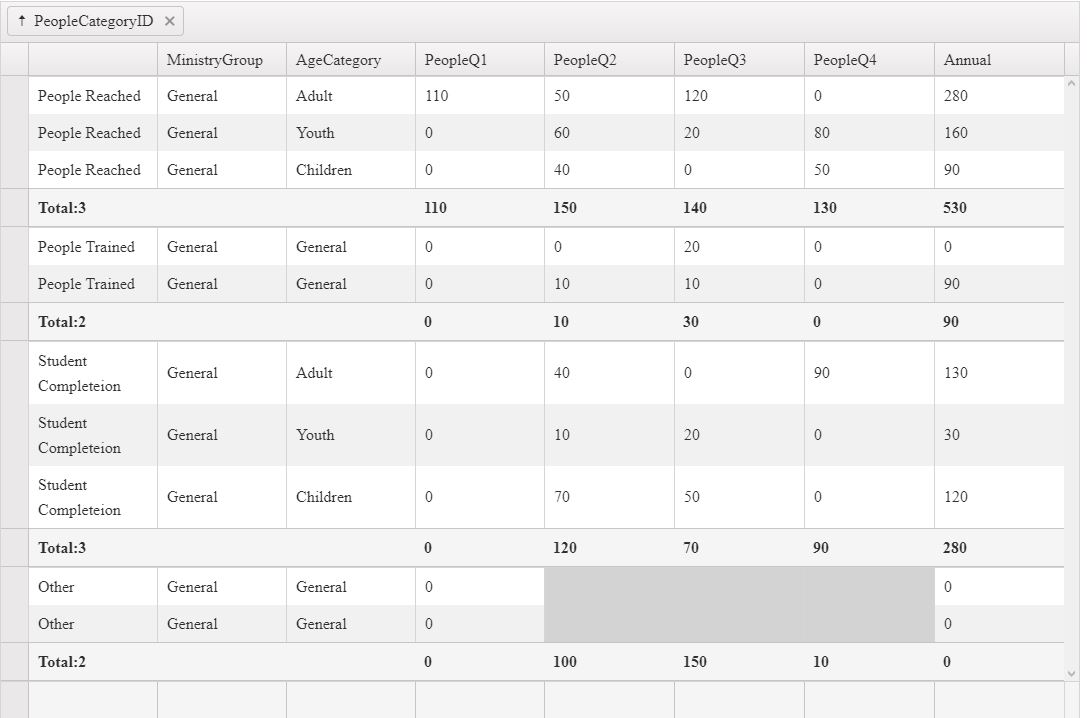Toggle sort arrow on PeopleCategoryID group chip
This screenshot has width=1087, height=718.
coord(21,21)
